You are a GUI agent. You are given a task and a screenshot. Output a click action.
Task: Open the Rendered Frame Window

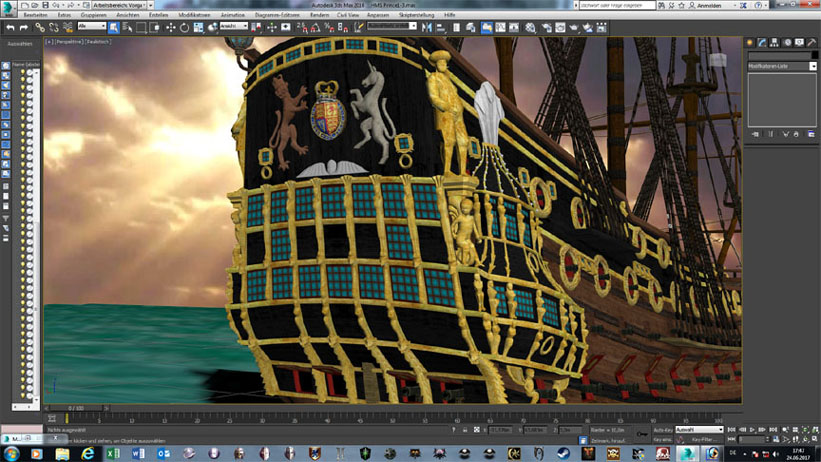[560, 27]
